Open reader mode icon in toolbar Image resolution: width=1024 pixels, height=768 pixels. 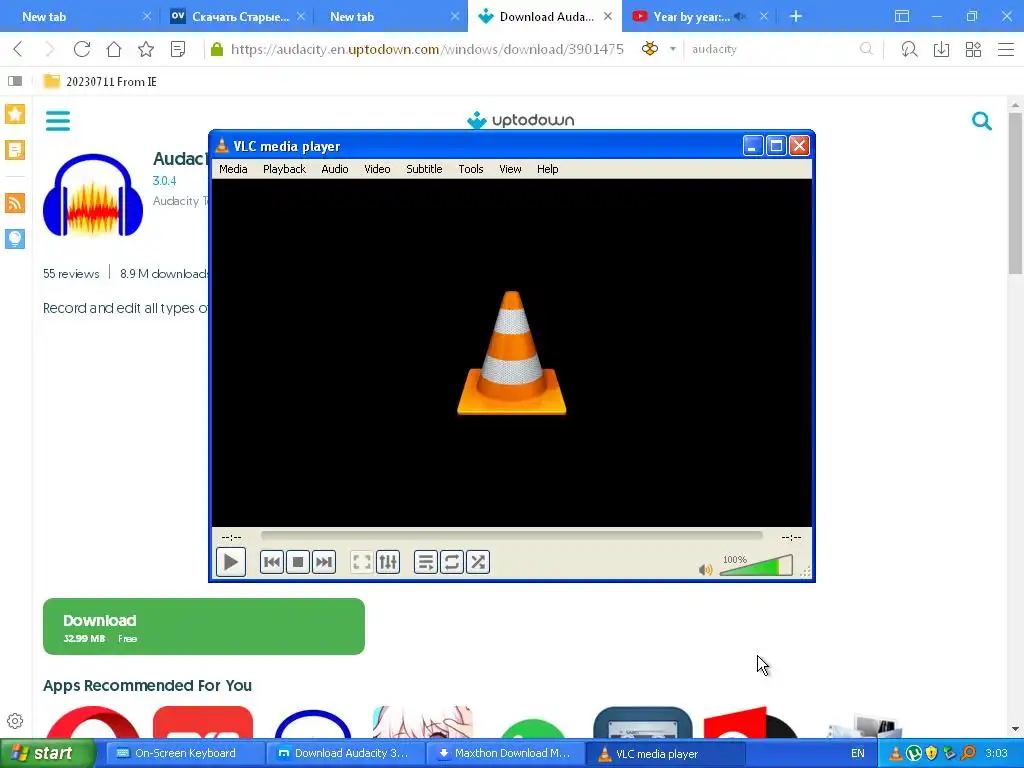pyautogui.click(x=178, y=49)
